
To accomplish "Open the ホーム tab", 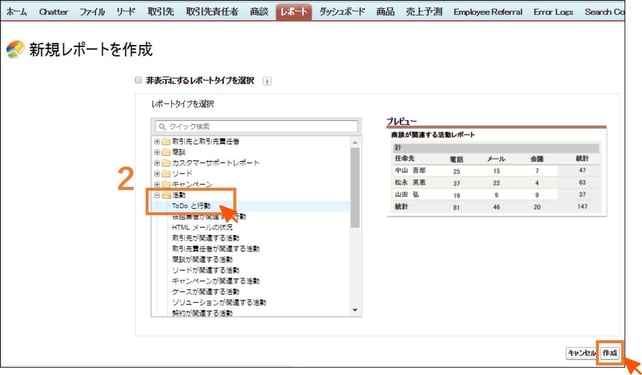I will [x=16, y=12].
